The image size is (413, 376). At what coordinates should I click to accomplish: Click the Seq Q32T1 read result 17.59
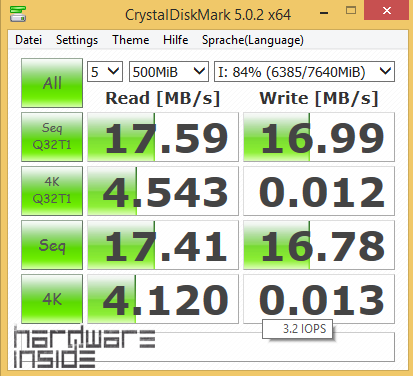tap(163, 137)
